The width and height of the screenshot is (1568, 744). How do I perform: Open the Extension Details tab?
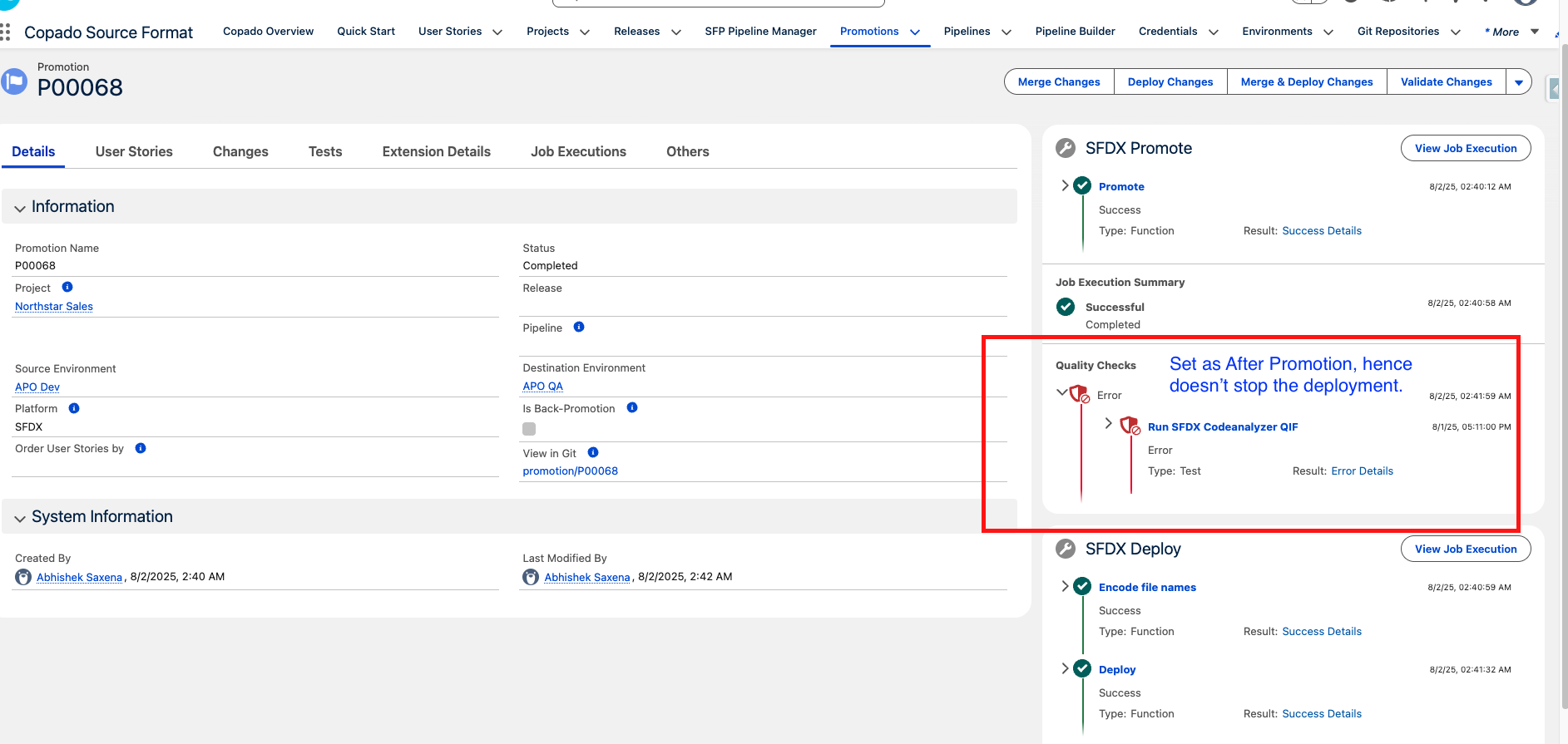437,151
